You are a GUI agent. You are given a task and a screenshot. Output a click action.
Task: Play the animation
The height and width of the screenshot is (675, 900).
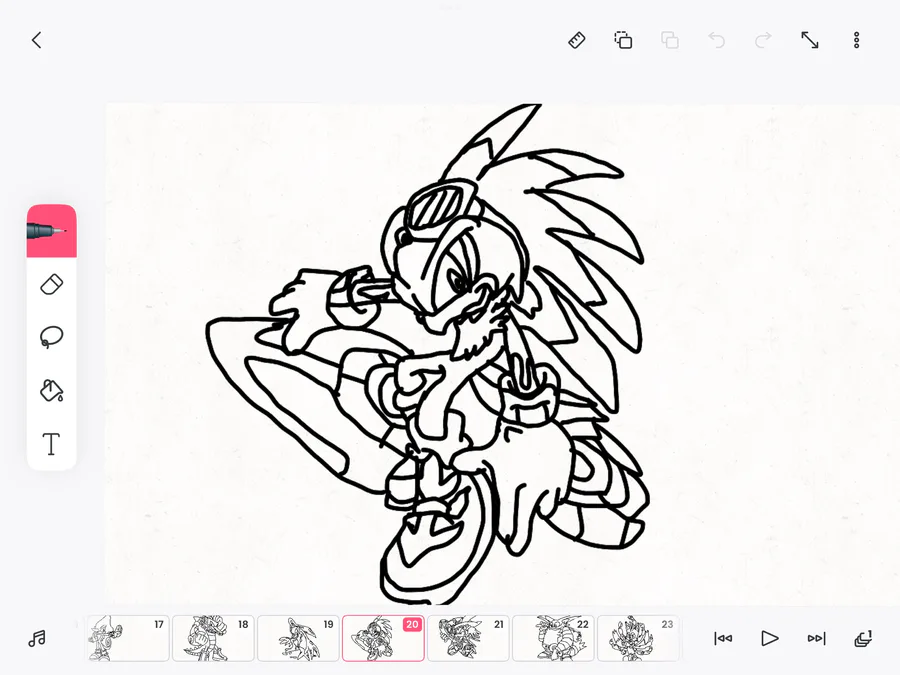click(x=769, y=638)
